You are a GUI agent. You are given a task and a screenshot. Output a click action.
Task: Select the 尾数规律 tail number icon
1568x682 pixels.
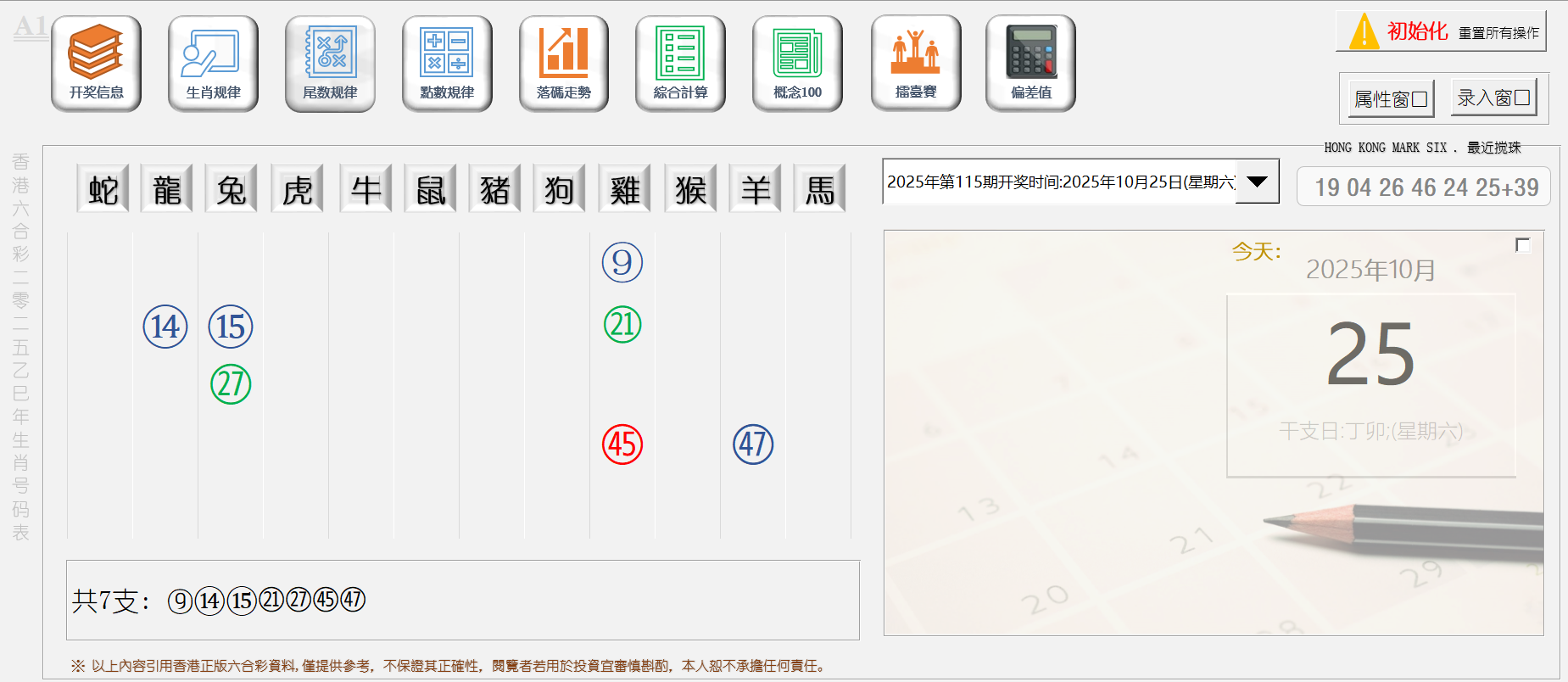[330, 63]
